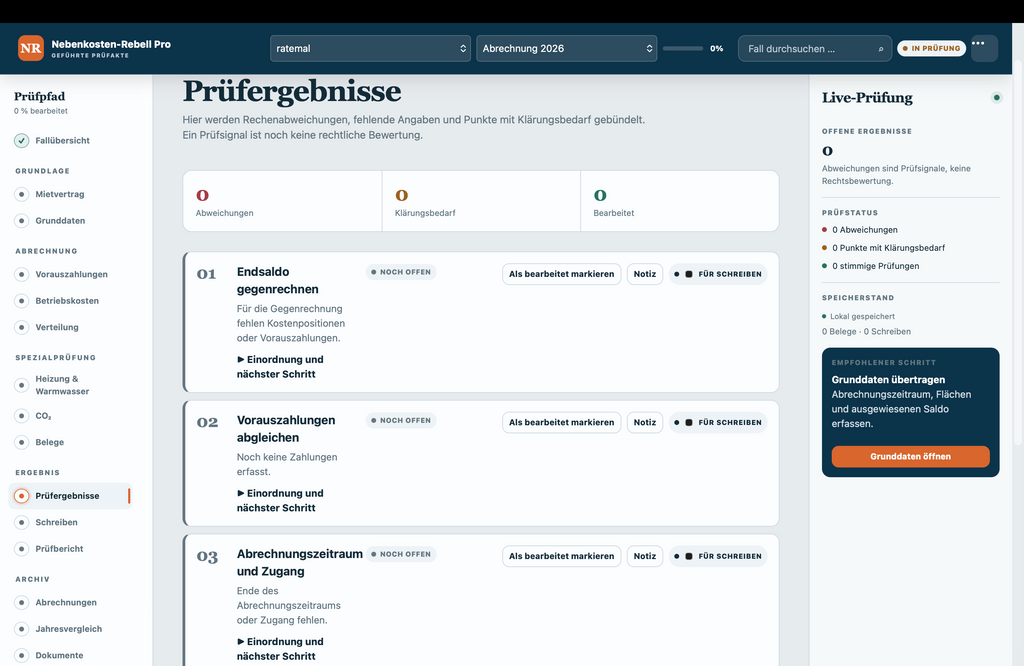Screen dimensions: 1024x666
Task: Click the Klärungsbedarf counter card
Action: pyautogui.click(x=481, y=201)
